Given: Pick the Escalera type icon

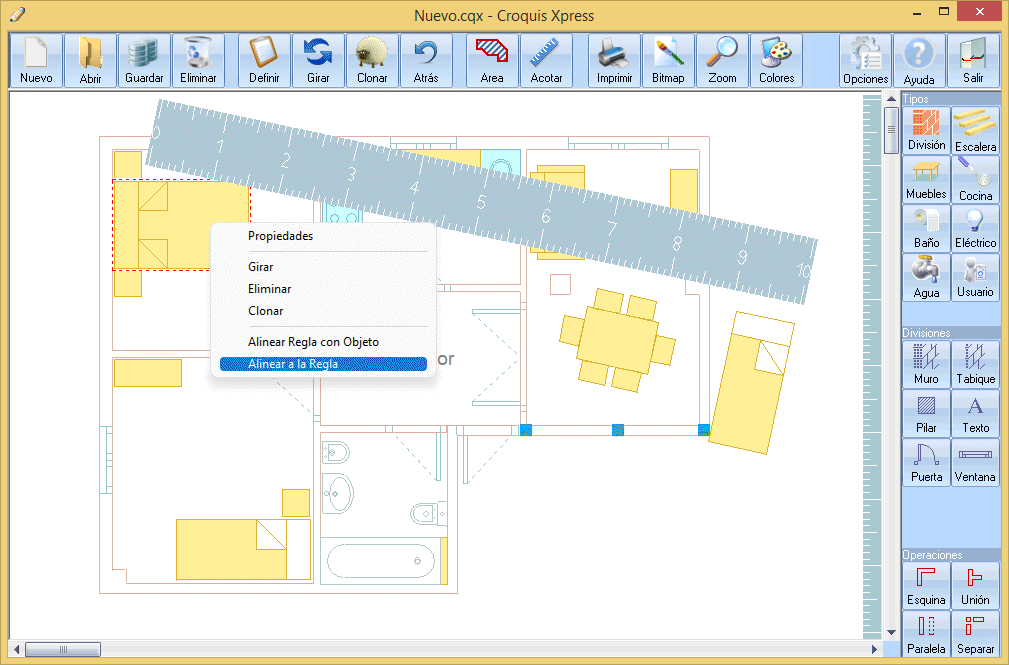Looking at the screenshot, I should click(975, 131).
